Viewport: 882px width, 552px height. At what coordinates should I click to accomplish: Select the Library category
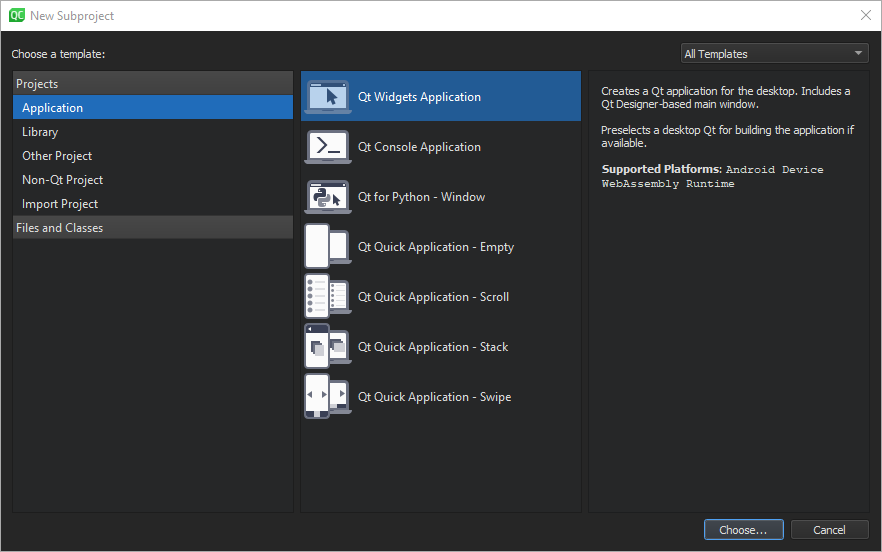[40, 132]
